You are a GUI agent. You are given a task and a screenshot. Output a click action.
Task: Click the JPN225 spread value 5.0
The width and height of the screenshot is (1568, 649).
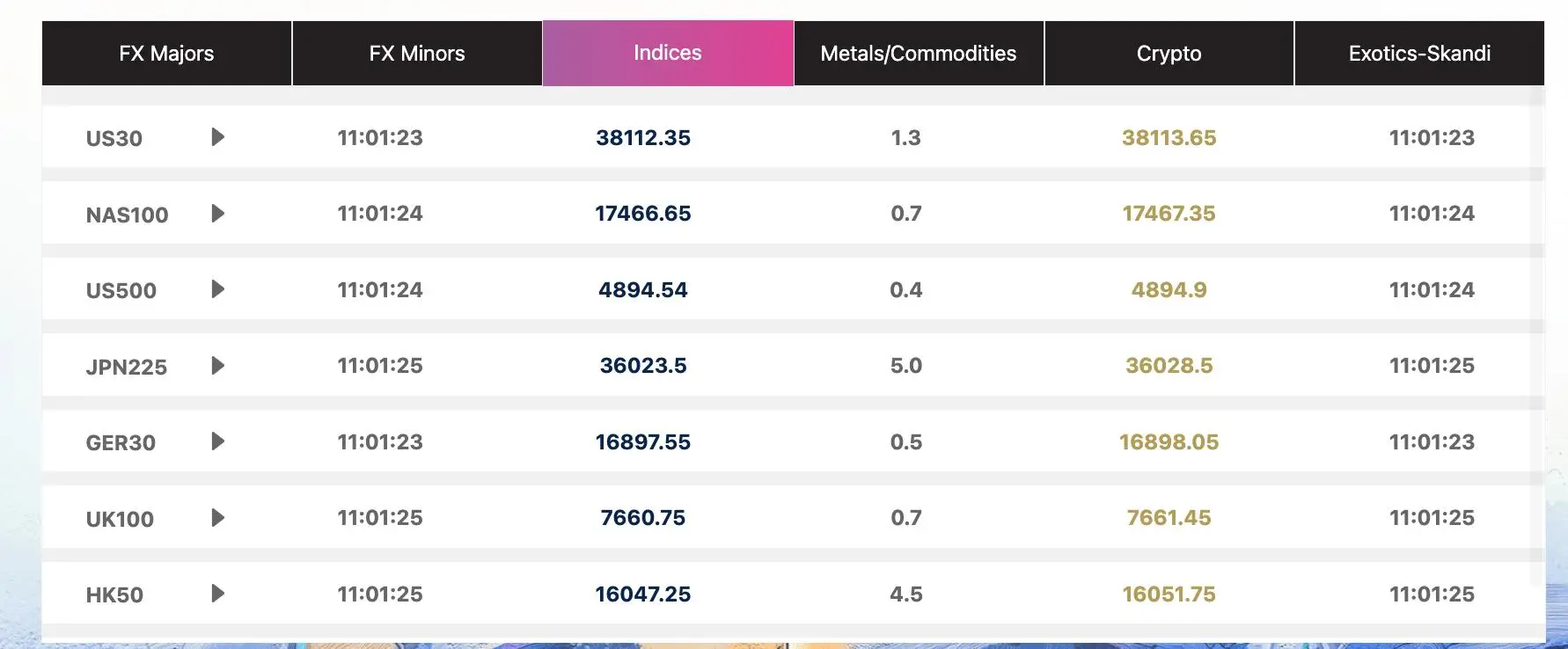click(x=906, y=366)
